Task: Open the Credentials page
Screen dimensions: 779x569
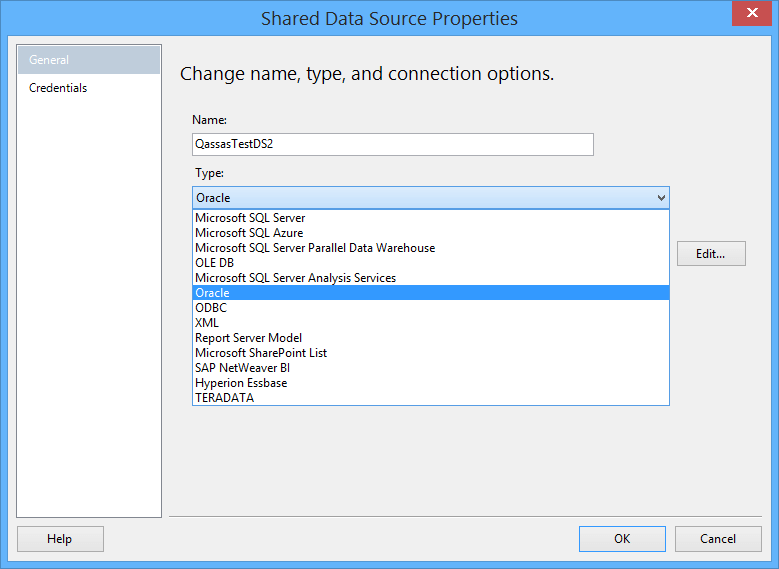Action: (58, 88)
